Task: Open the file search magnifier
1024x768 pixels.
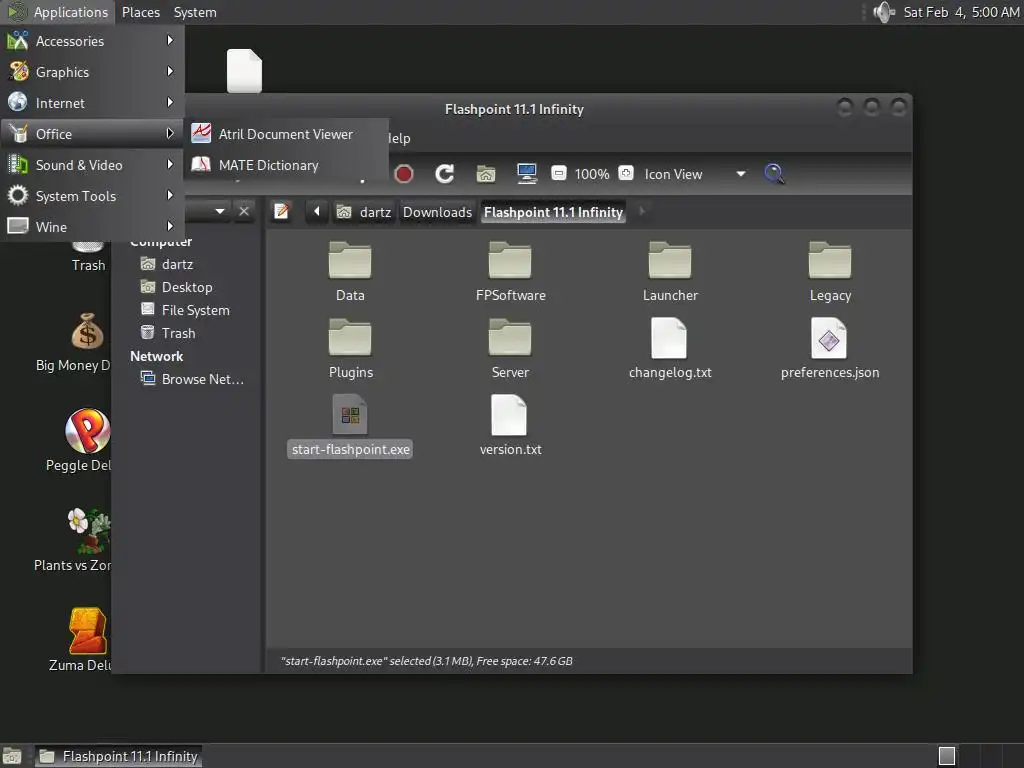Action: 774,174
